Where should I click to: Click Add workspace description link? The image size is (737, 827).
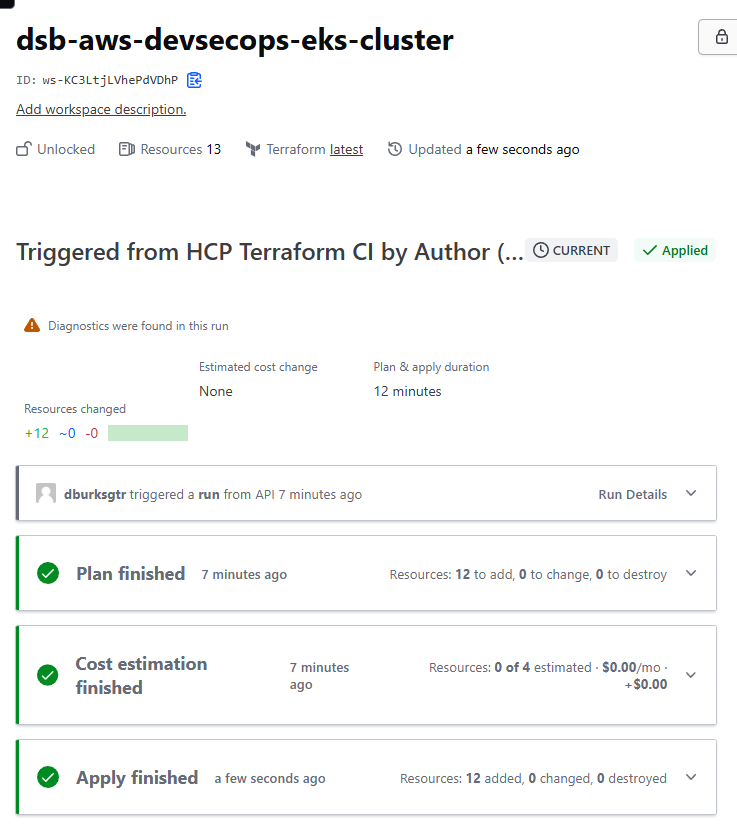101,109
